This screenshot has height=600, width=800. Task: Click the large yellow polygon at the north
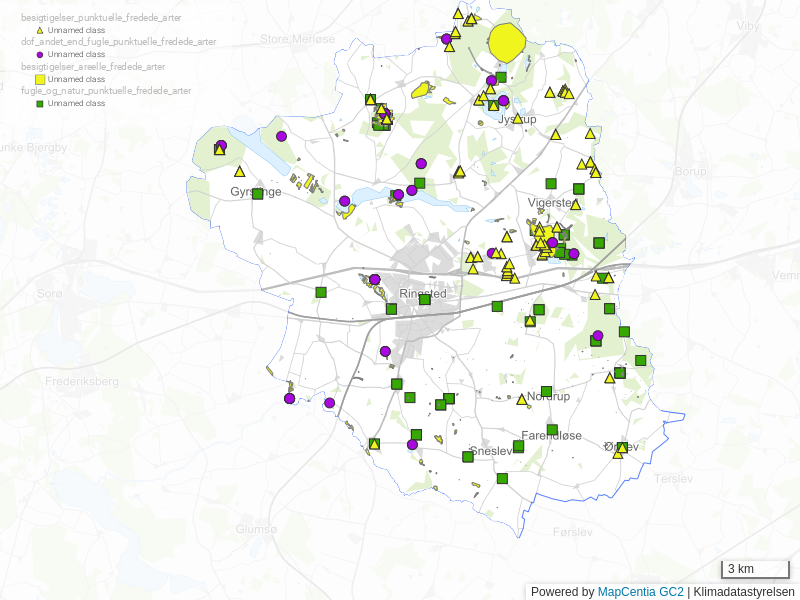[x=508, y=43]
